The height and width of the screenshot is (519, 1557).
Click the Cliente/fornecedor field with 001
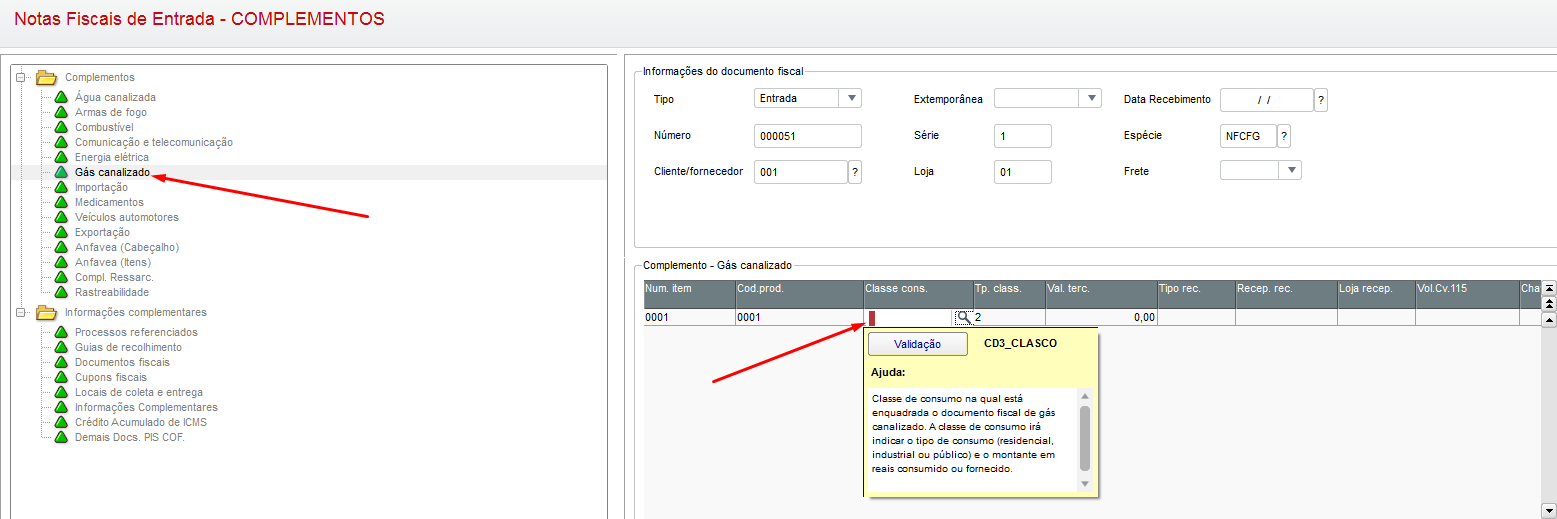(x=801, y=172)
